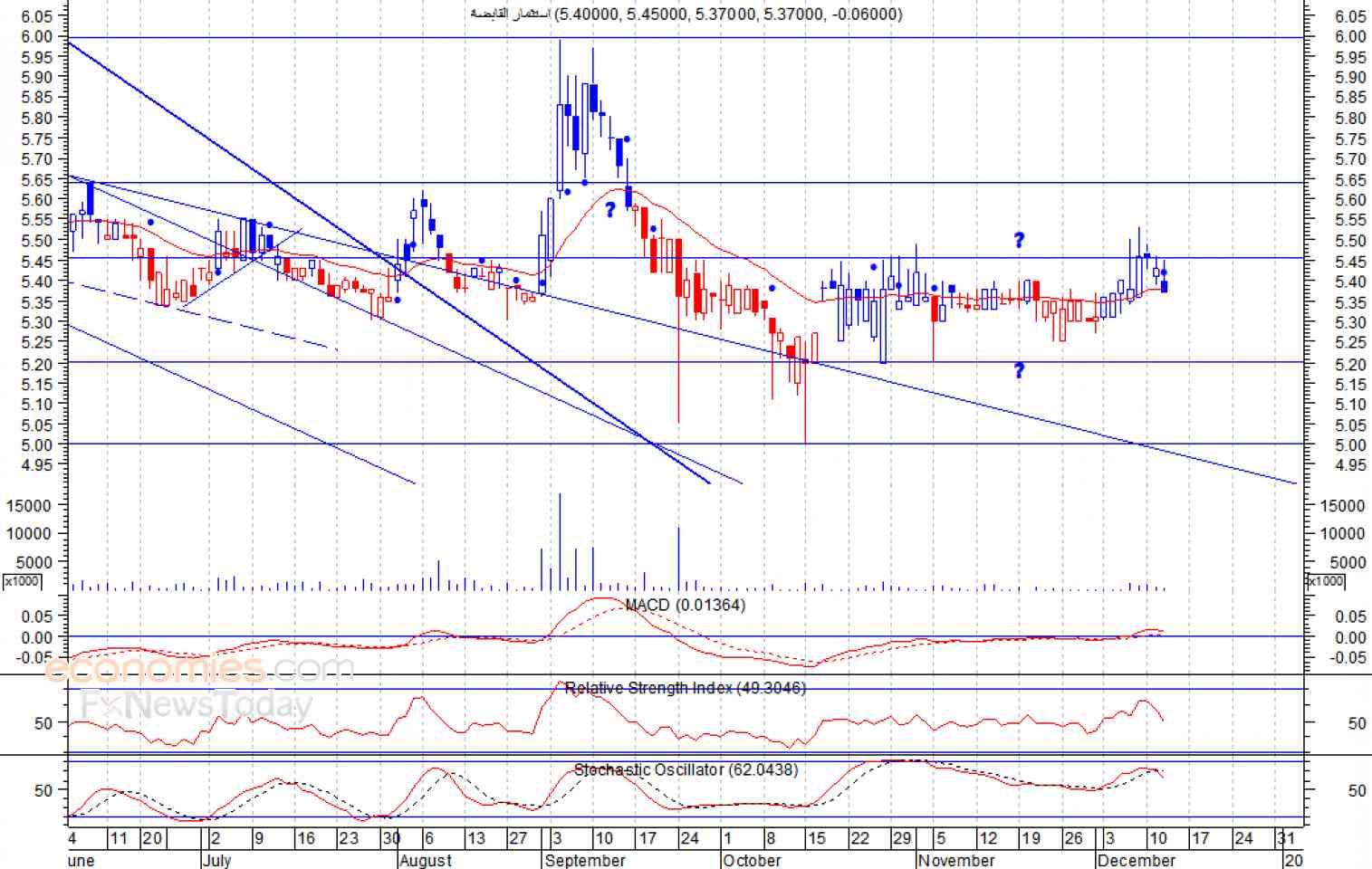Click the Relative Strength Index (49.3046) label
The height and width of the screenshot is (869, 1372).
click(685, 688)
